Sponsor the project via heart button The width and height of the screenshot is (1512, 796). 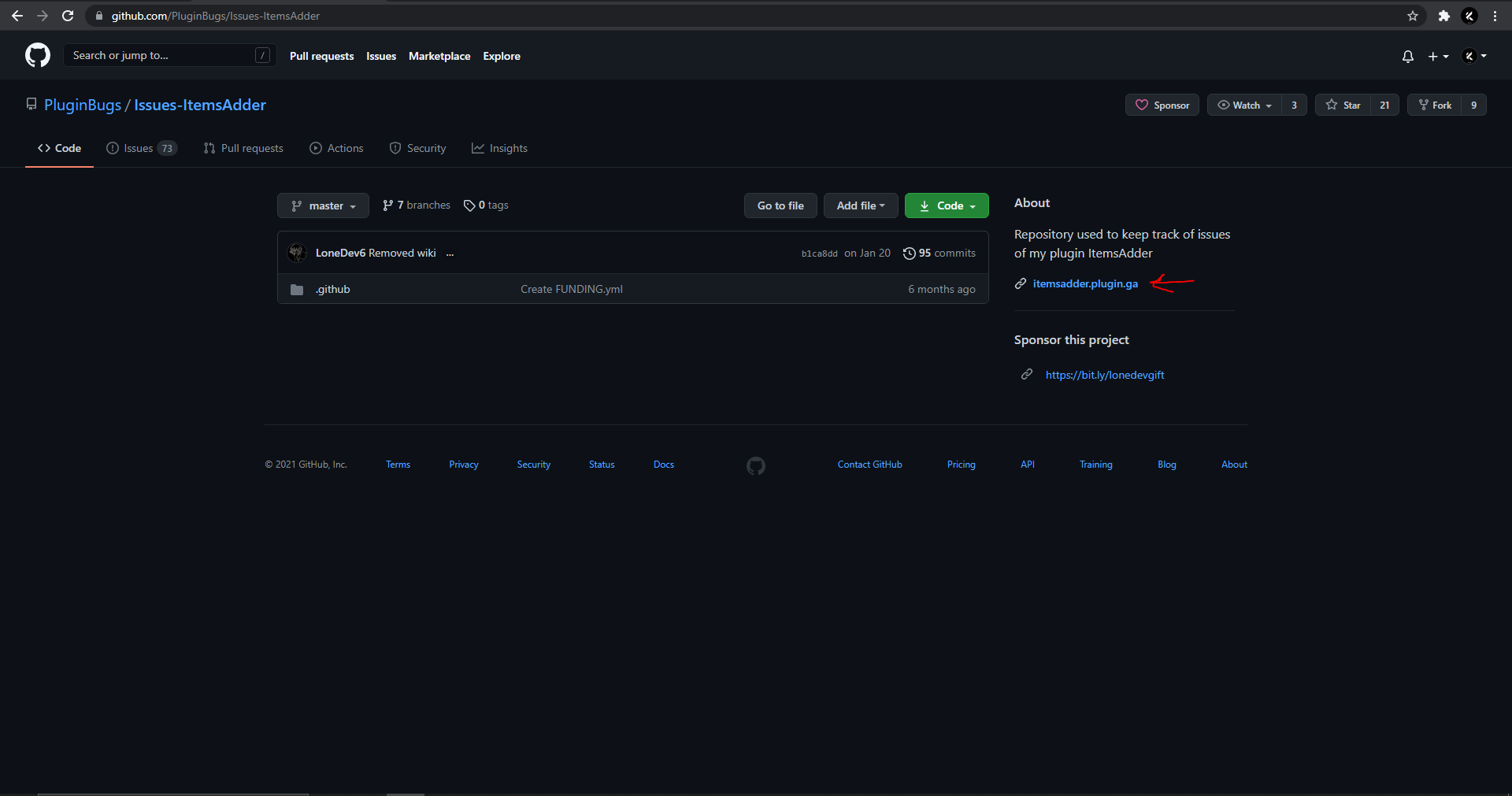click(x=1162, y=105)
